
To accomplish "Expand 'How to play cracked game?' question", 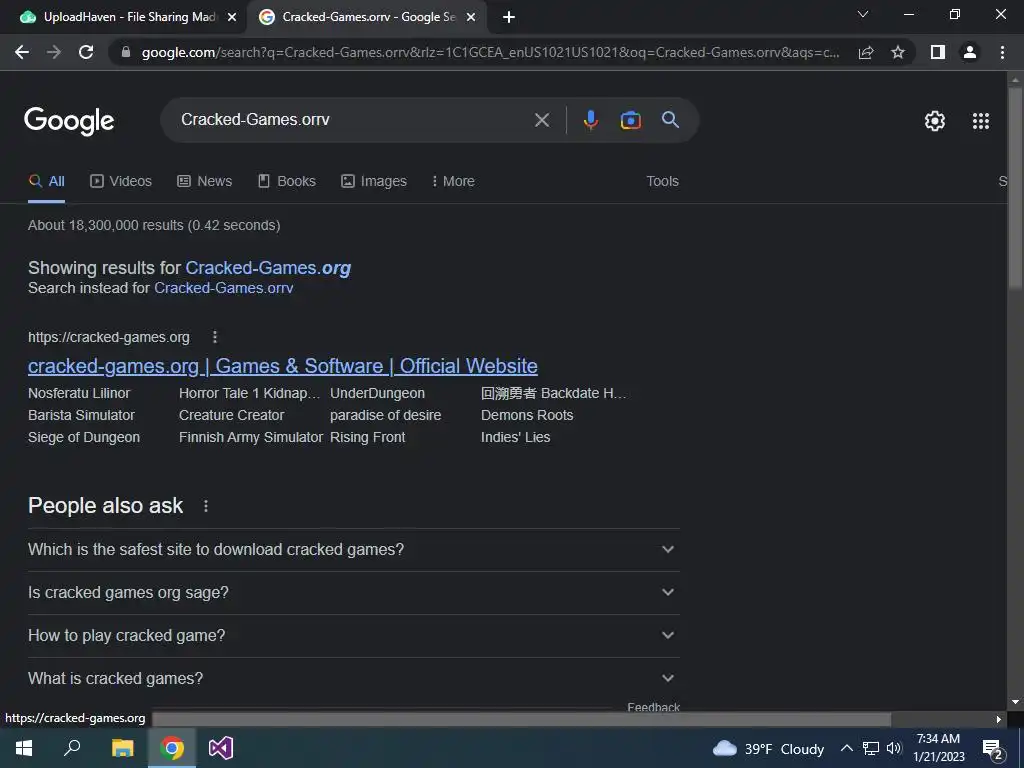I will pyautogui.click(x=353, y=636).
